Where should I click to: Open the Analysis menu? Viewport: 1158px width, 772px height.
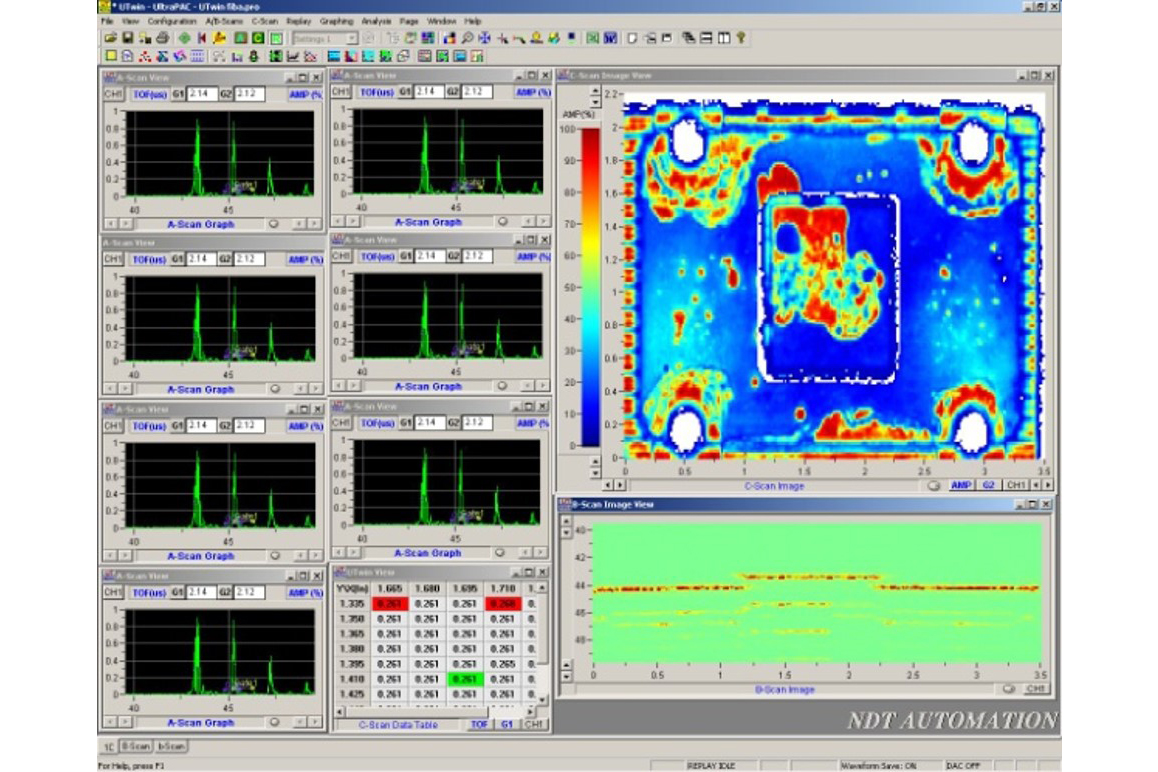377,20
